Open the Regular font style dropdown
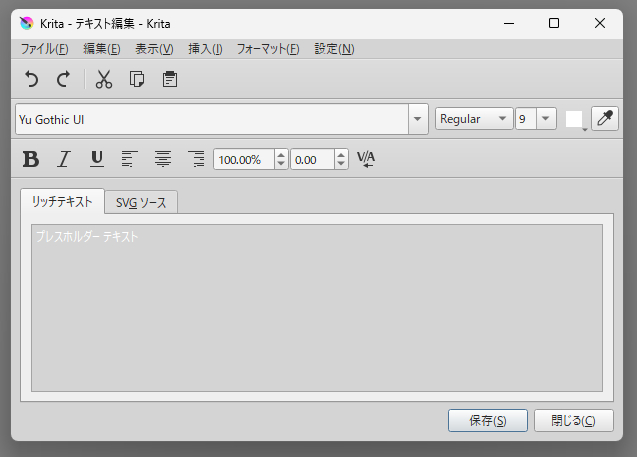Viewport: 637px width, 457px height. [474, 119]
